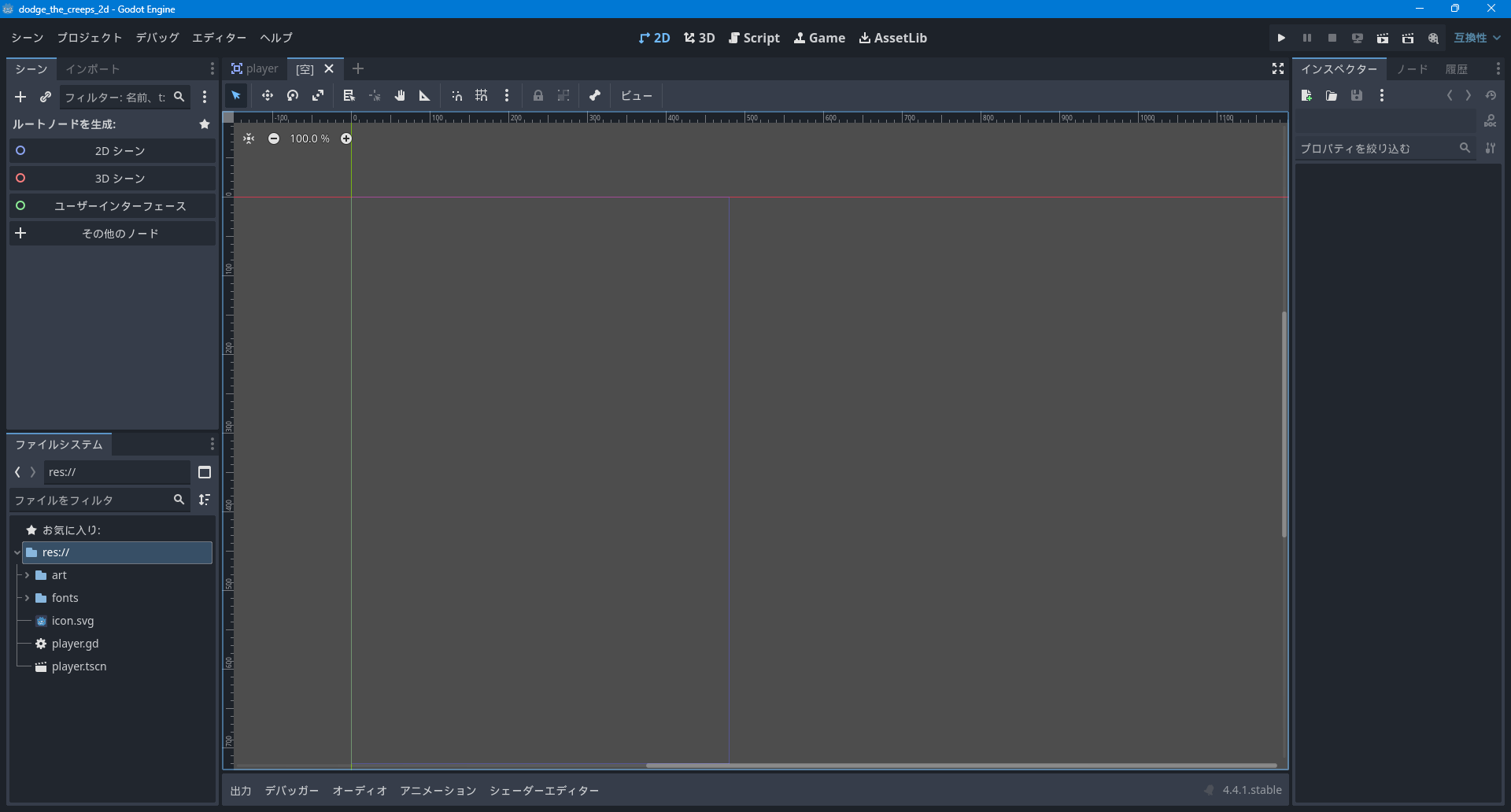The image size is (1511, 812).
Task: Open the Game workspace
Action: coord(820,38)
